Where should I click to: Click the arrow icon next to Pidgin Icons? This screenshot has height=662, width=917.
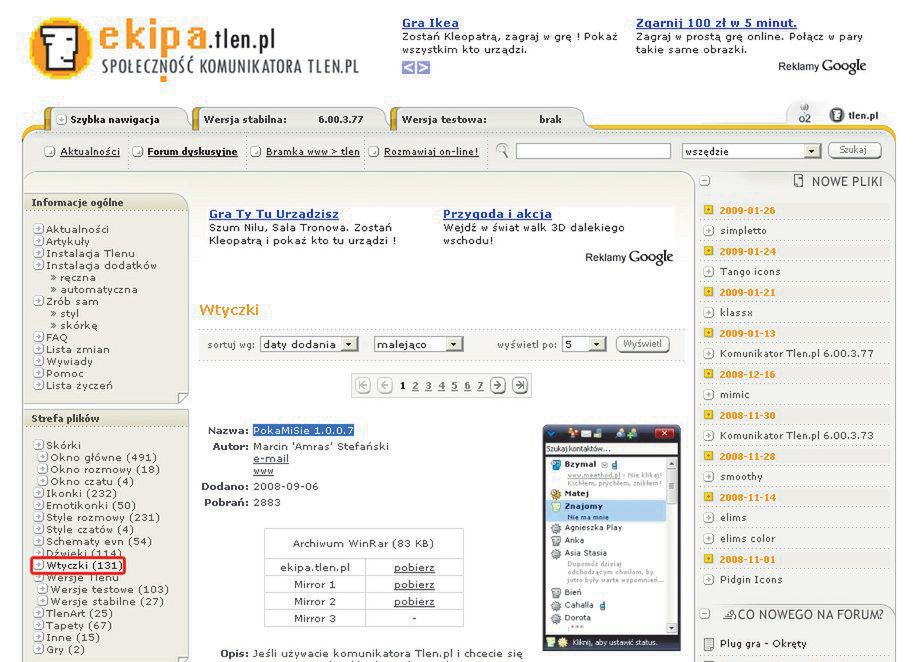point(709,580)
